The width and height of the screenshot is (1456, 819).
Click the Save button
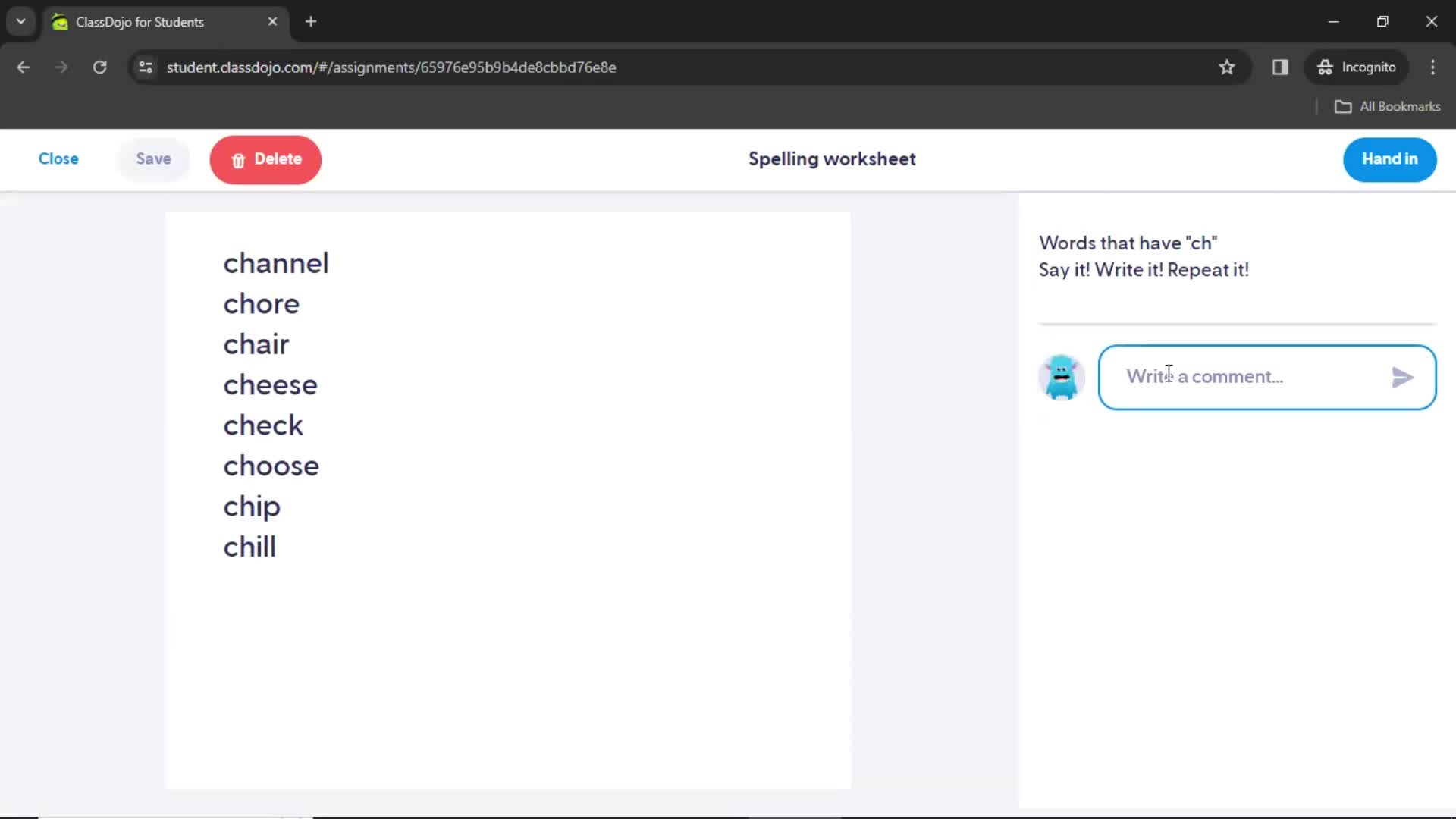point(153,158)
